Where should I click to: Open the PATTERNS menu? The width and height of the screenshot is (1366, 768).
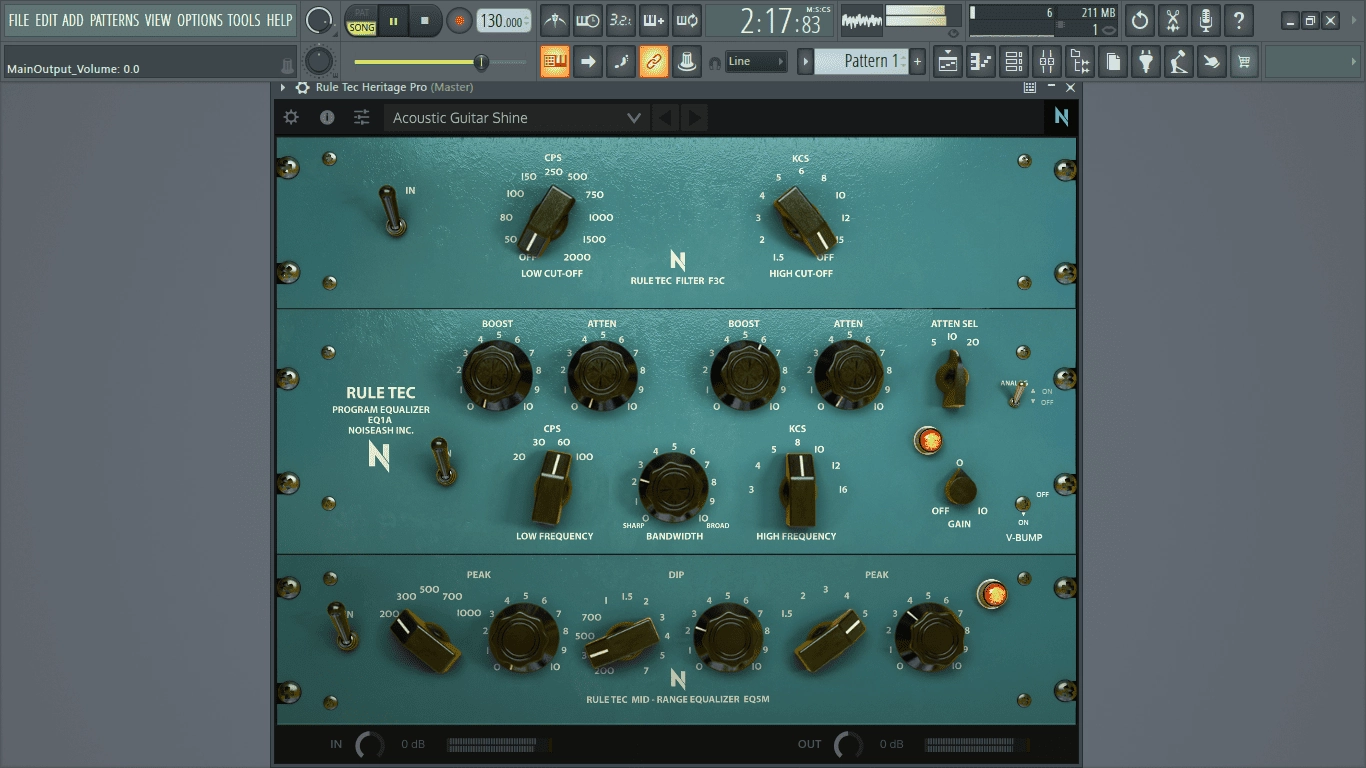(x=114, y=20)
